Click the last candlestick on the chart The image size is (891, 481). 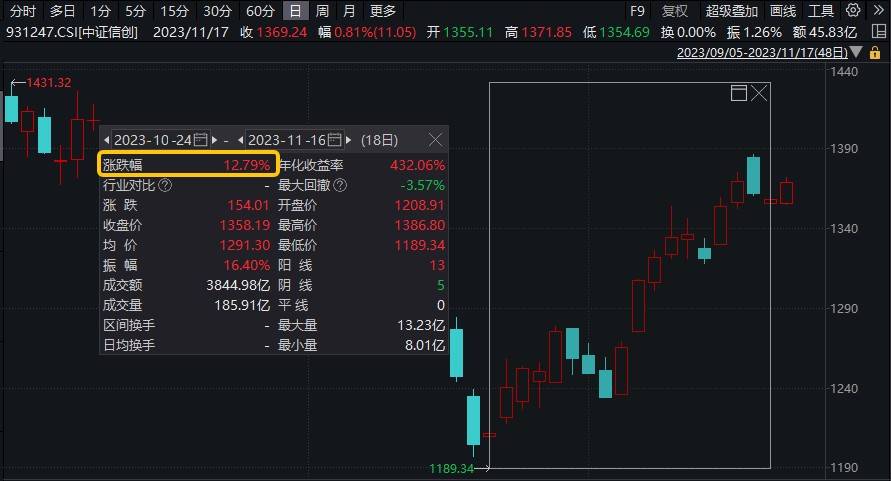tap(786, 192)
